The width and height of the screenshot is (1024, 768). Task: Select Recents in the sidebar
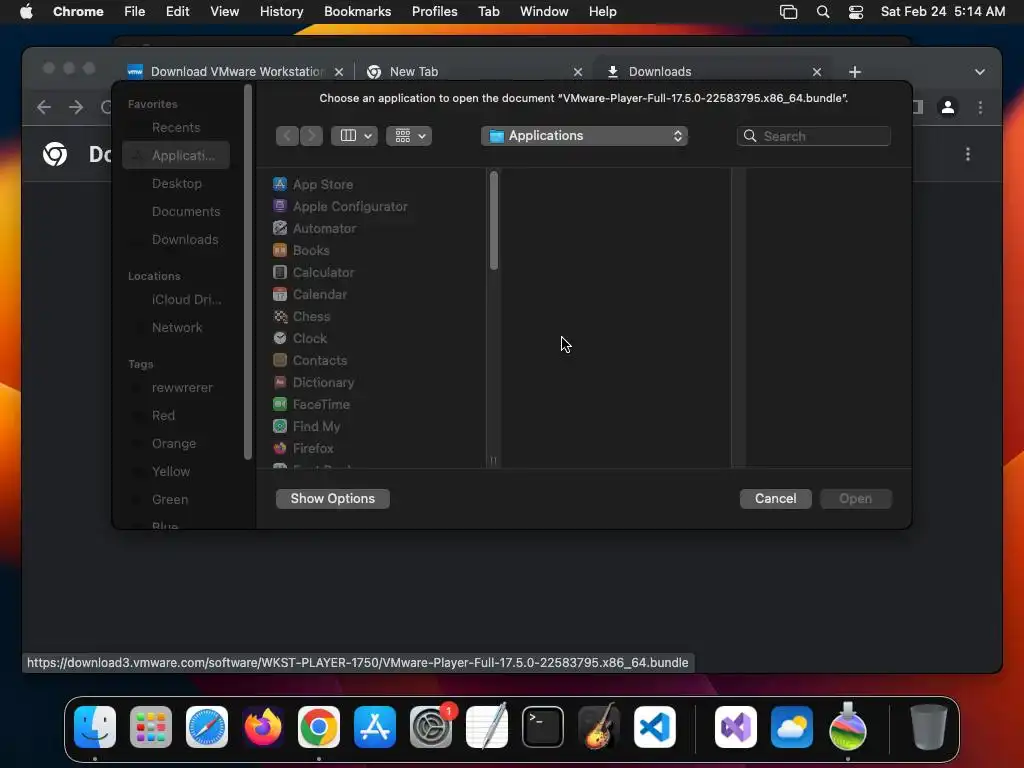[176, 127]
